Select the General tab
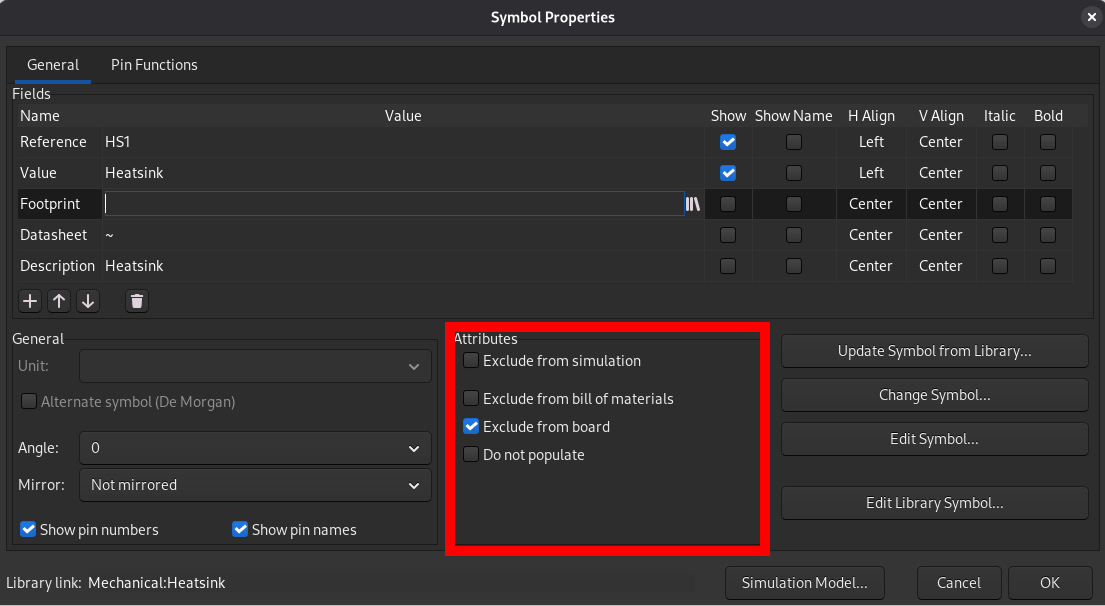The image size is (1105, 606). tap(53, 65)
